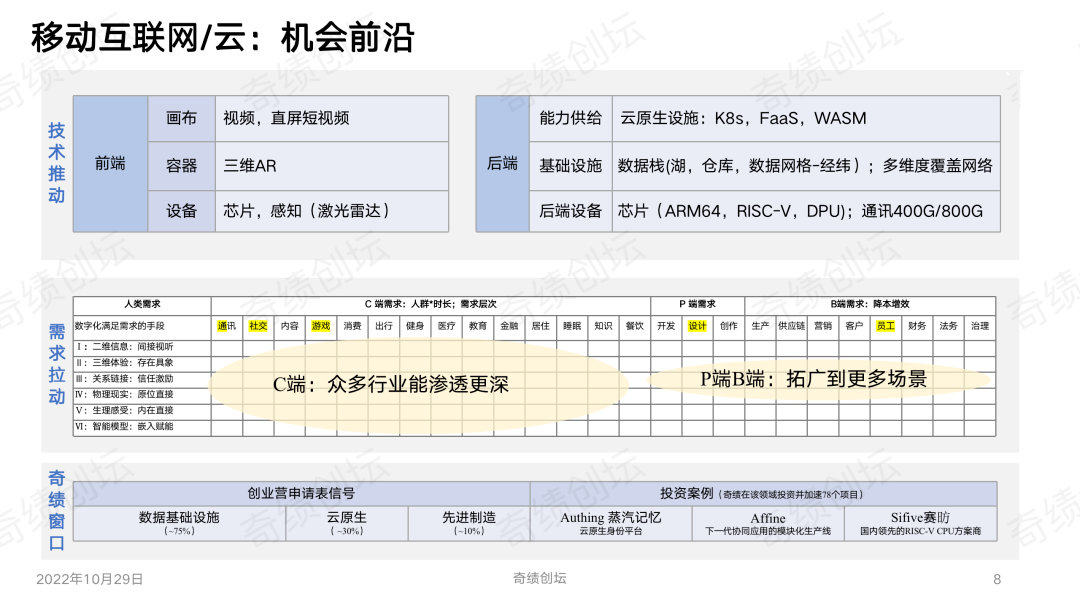Click the slide title 移动互联网/云：机会前沿
The height and width of the screenshot is (608, 1080).
[x=222, y=37]
